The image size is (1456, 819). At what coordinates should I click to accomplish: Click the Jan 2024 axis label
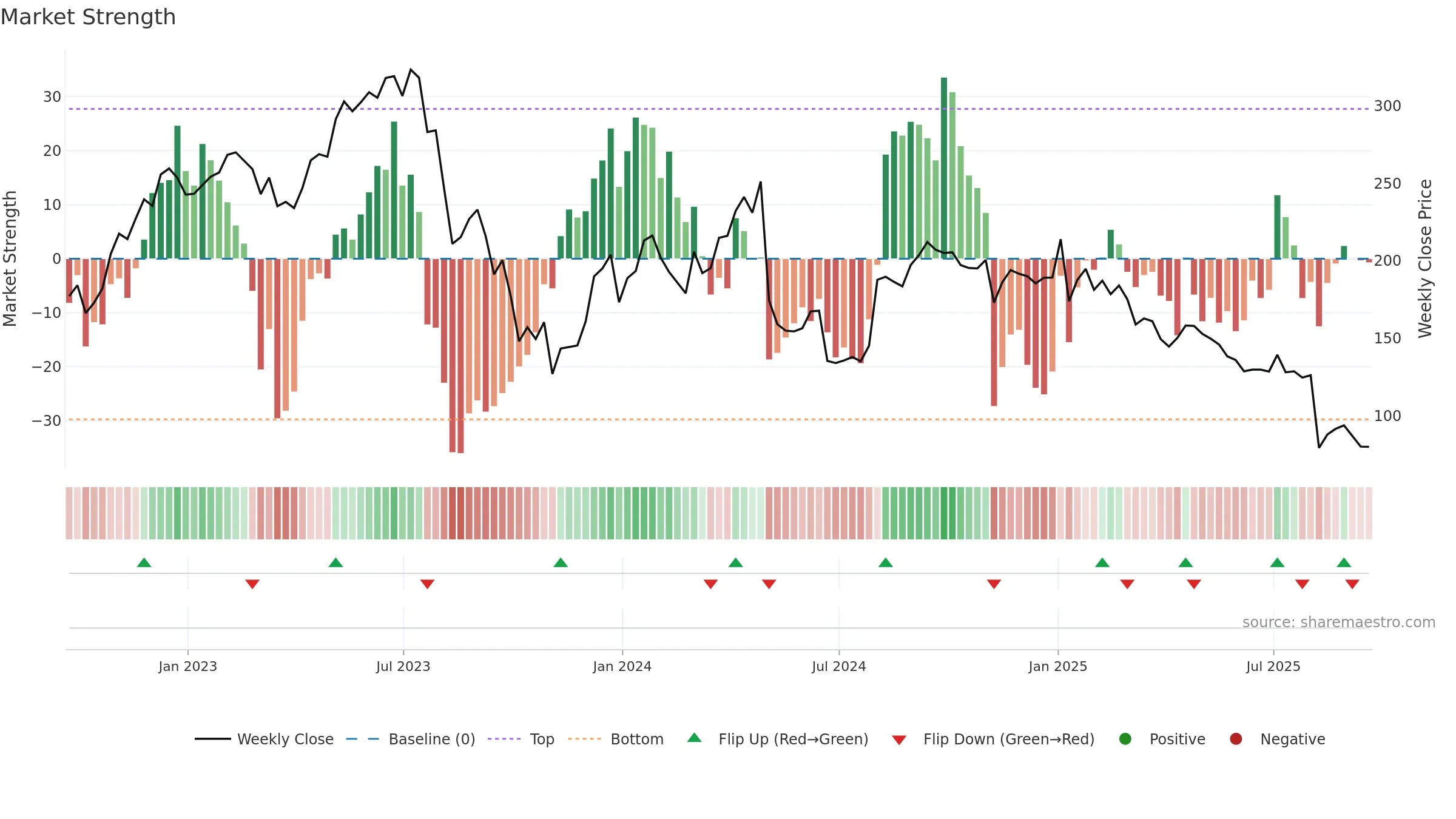coord(622,666)
